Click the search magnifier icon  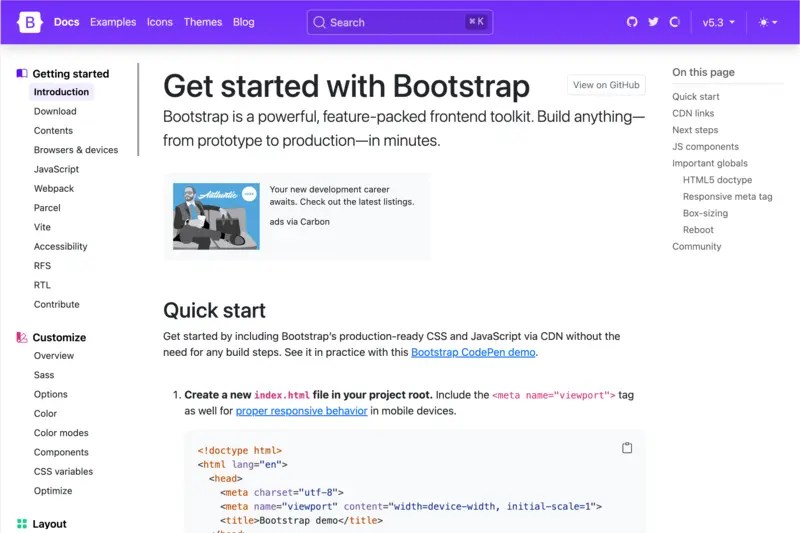[319, 22]
